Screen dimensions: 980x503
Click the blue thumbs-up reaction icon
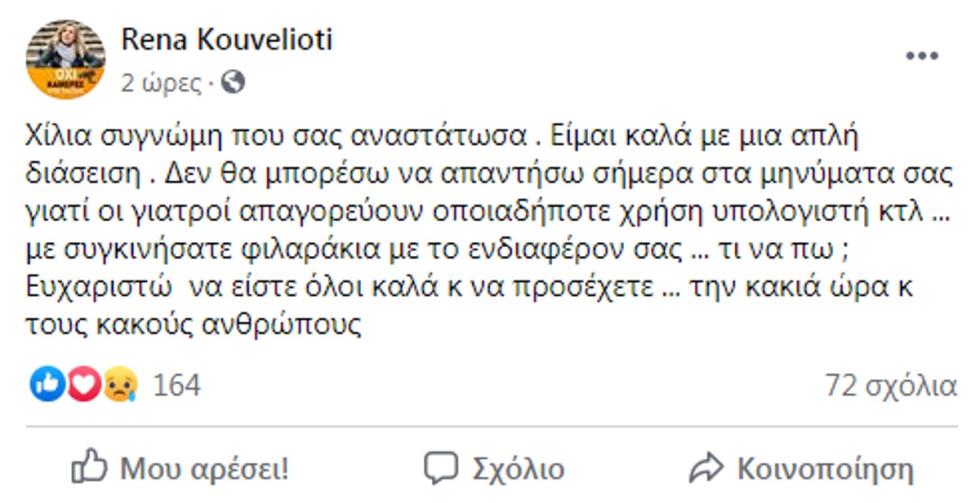pyautogui.click(x=45, y=384)
